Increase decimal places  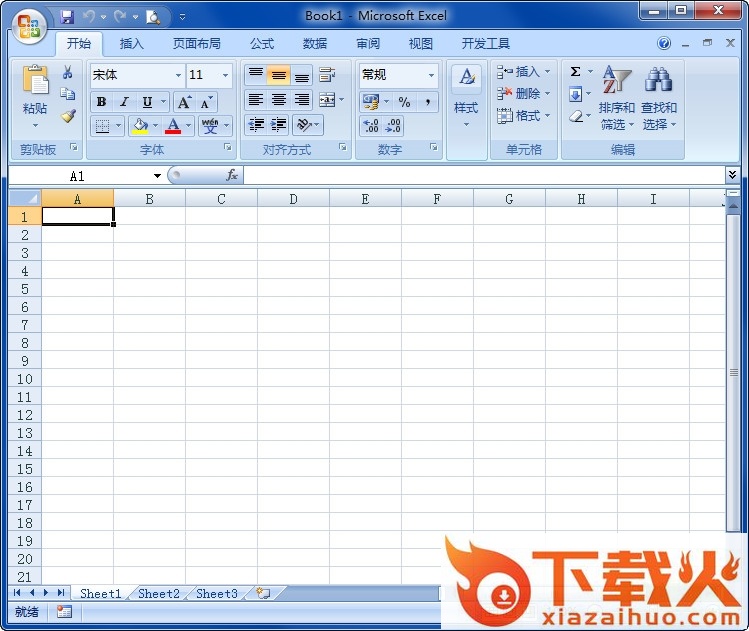371,126
